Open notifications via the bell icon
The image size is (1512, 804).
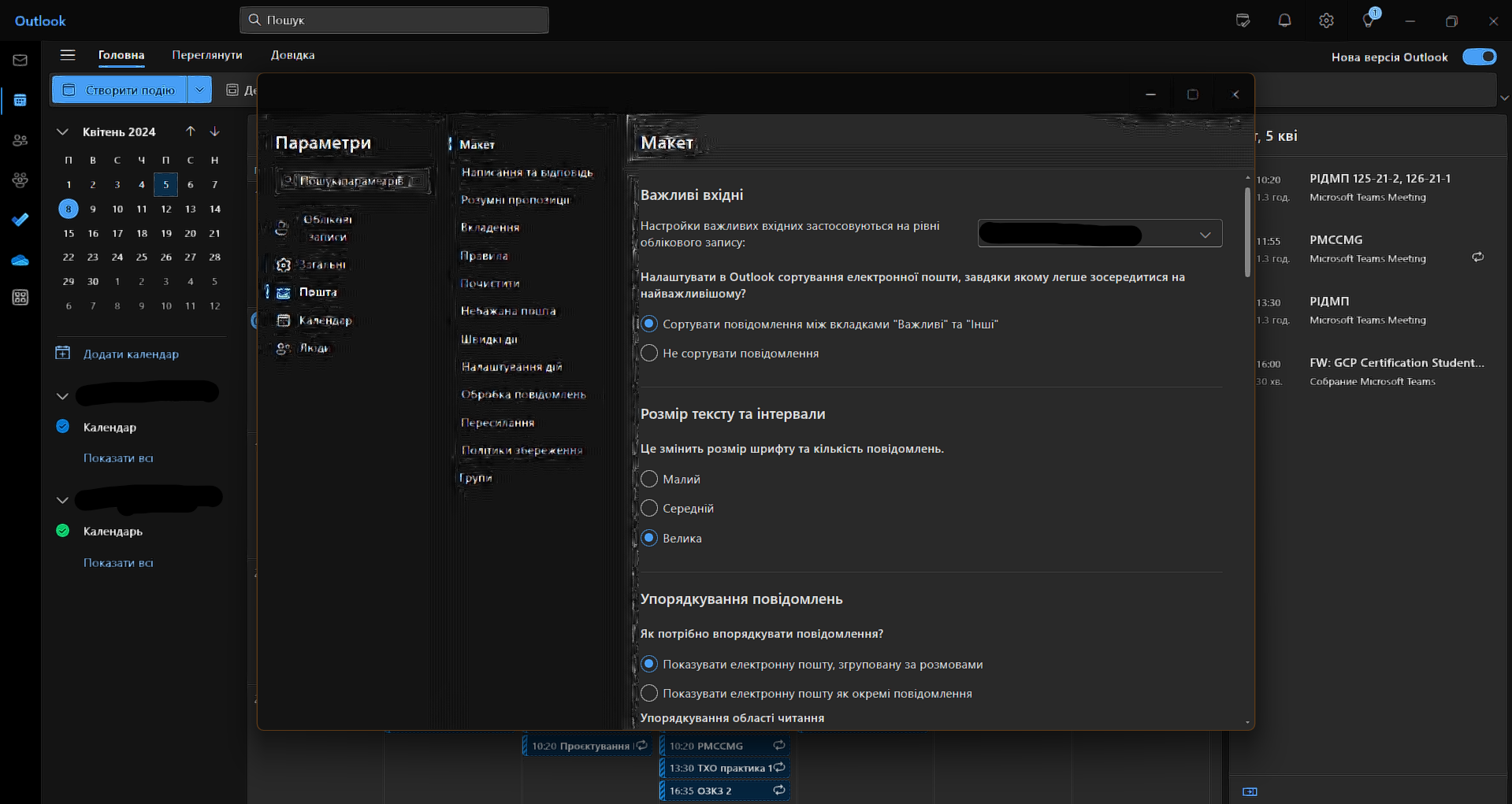click(x=1284, y=20)
